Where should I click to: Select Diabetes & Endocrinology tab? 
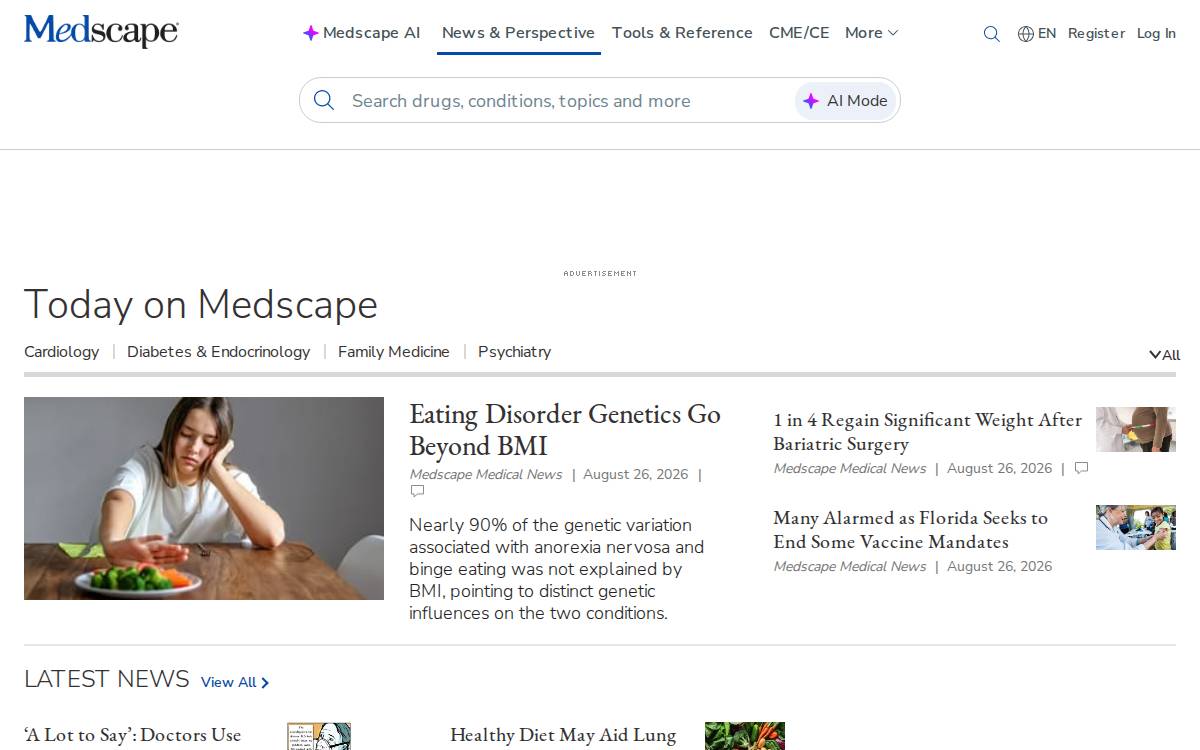219,352
